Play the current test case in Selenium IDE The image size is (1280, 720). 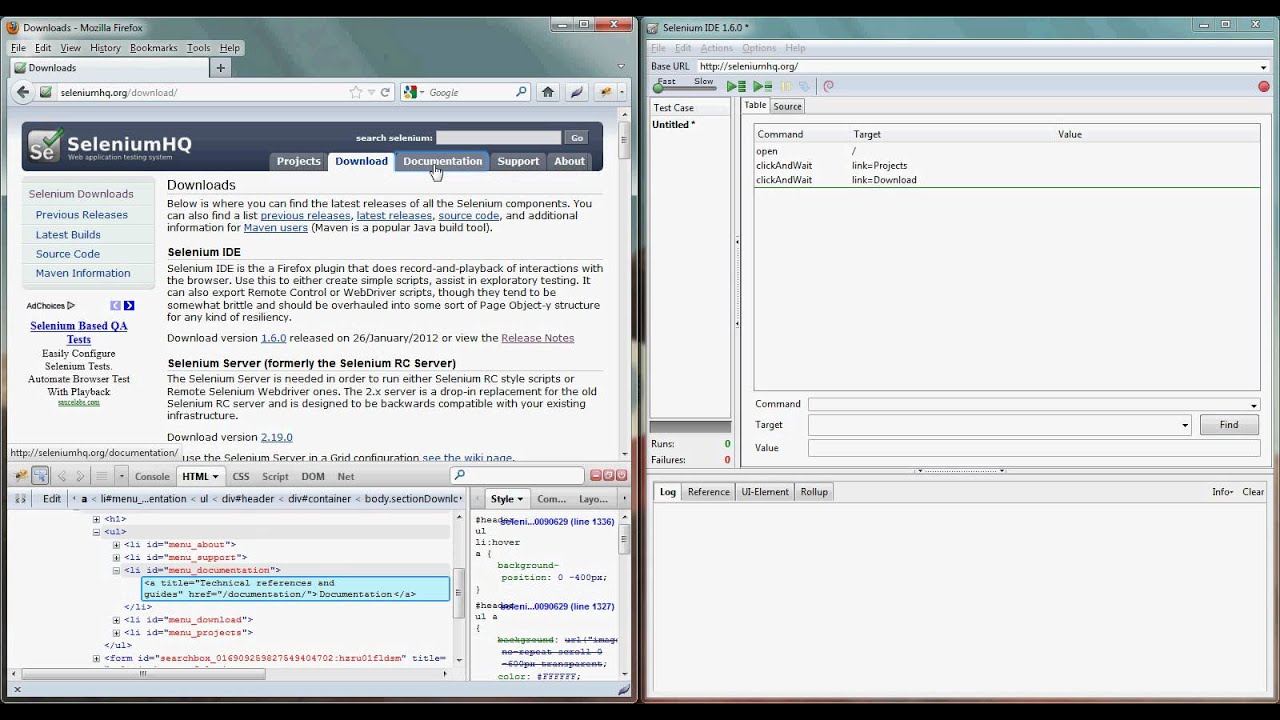[x=761, y=87]
